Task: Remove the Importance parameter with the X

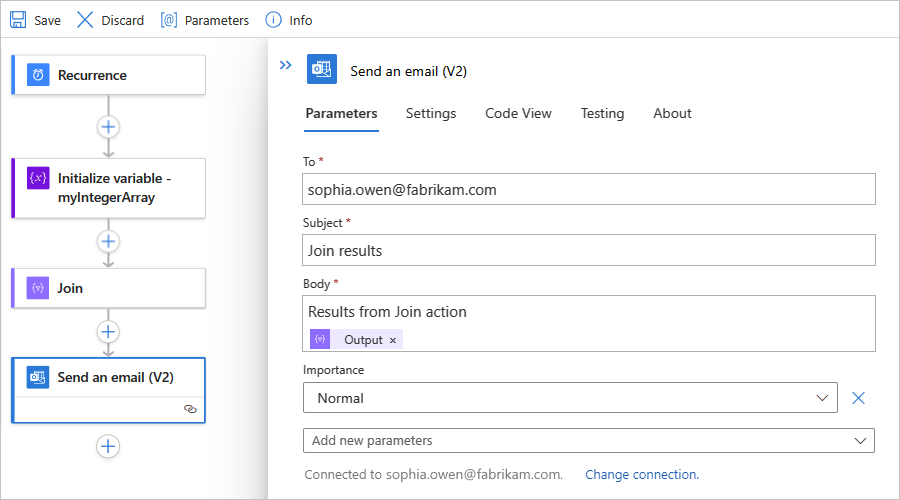Action: [x=858, y=398]
